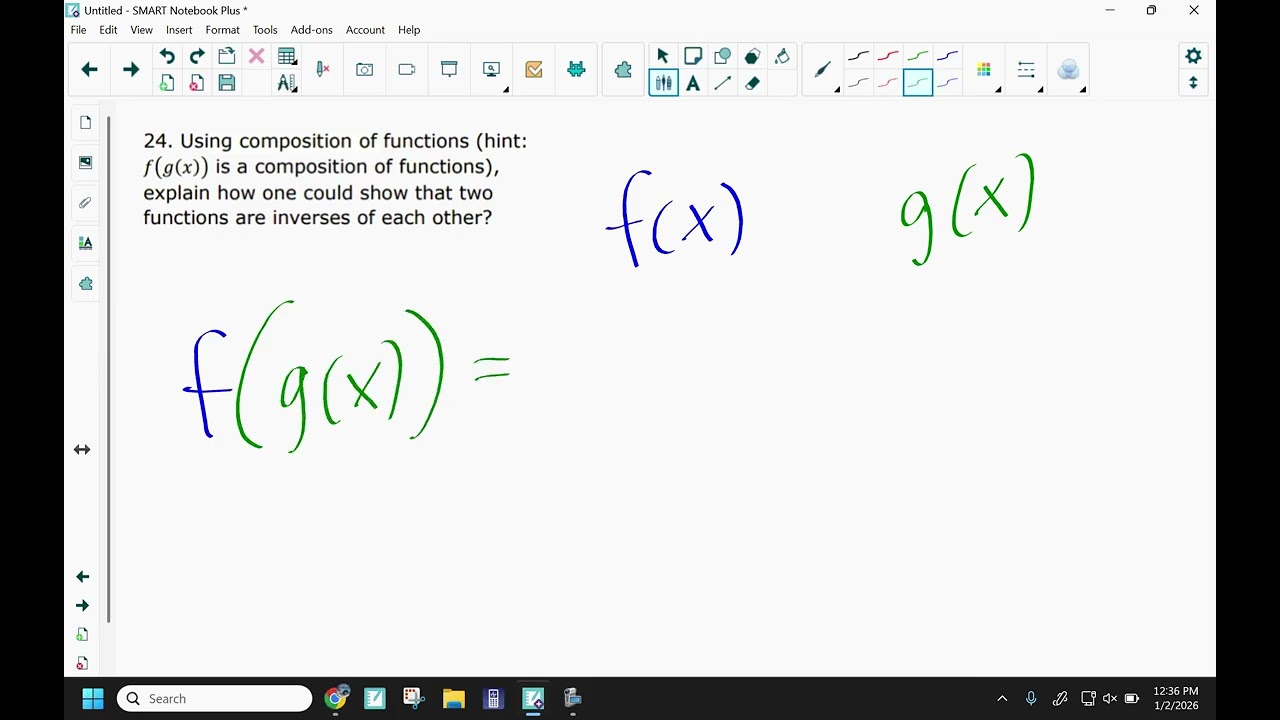The width and height of the screenshot is (1280, 720).
Task: Open a file with the folder icon
Action: click(x=227, y=56)
